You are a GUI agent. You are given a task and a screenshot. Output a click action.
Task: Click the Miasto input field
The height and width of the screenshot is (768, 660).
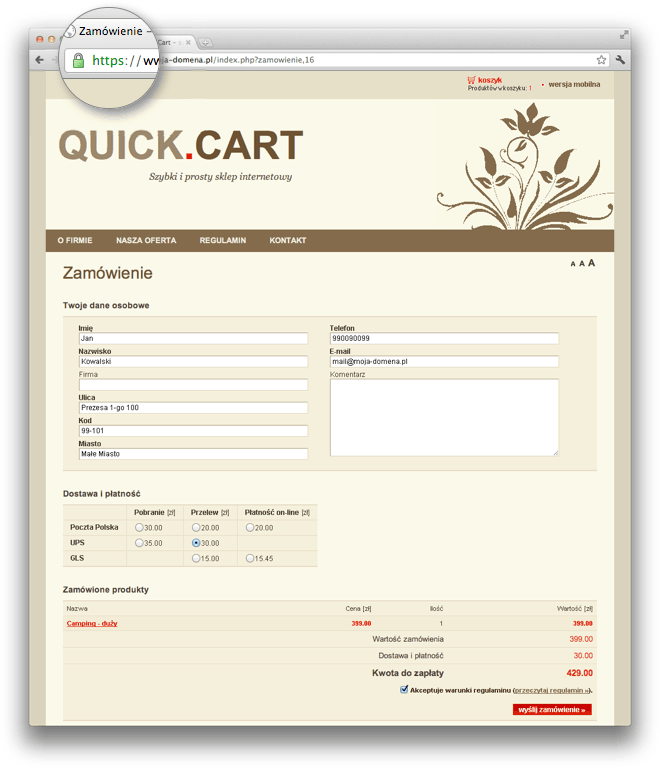click(193, 454)
